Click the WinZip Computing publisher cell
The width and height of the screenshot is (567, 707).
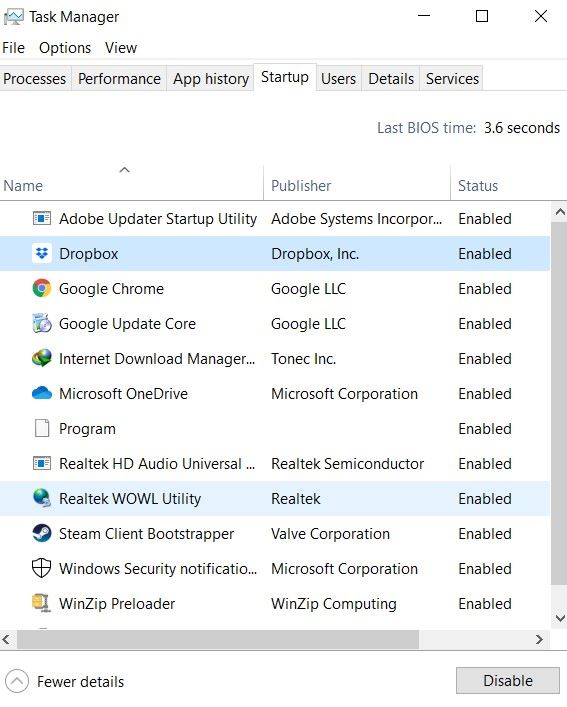pyautogui.click(x=334, y=604)
